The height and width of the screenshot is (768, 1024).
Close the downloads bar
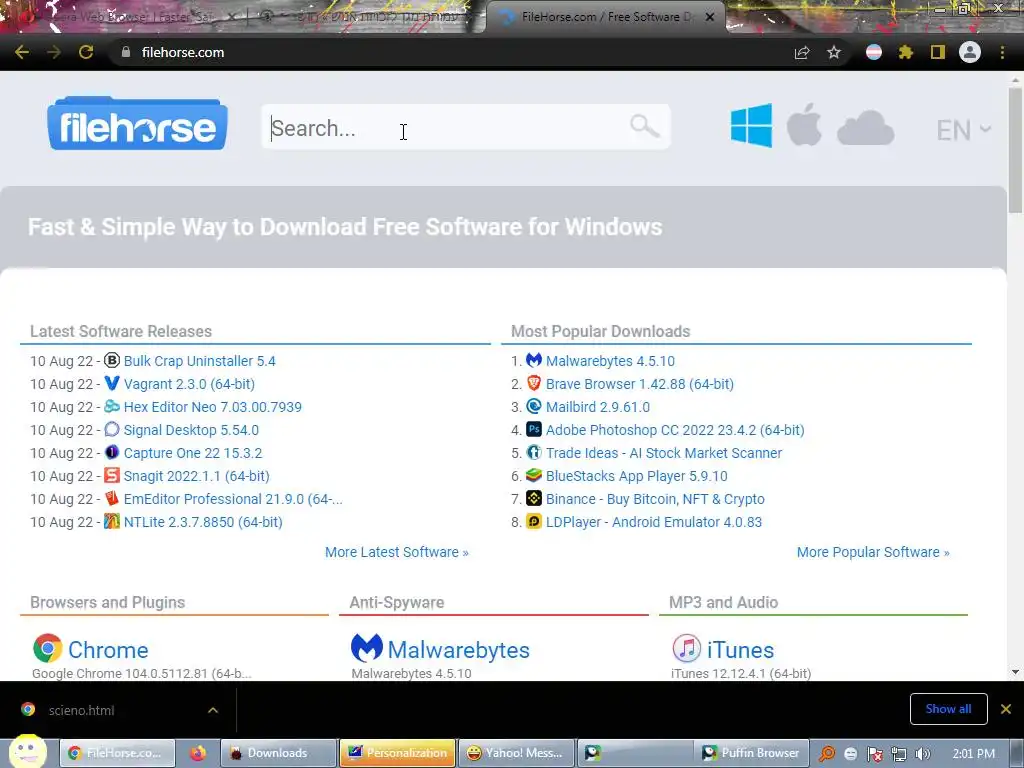1006,709
